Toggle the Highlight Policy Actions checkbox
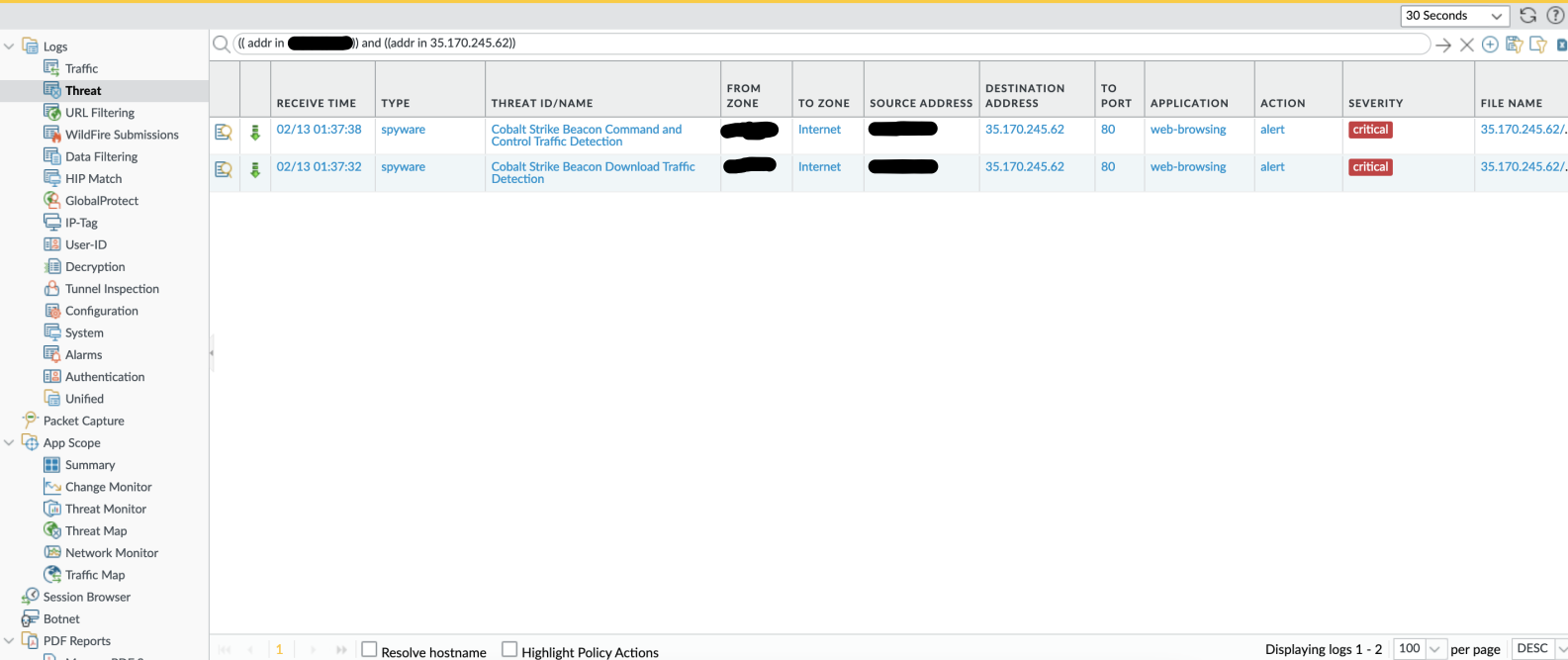 tap(509, 650)
